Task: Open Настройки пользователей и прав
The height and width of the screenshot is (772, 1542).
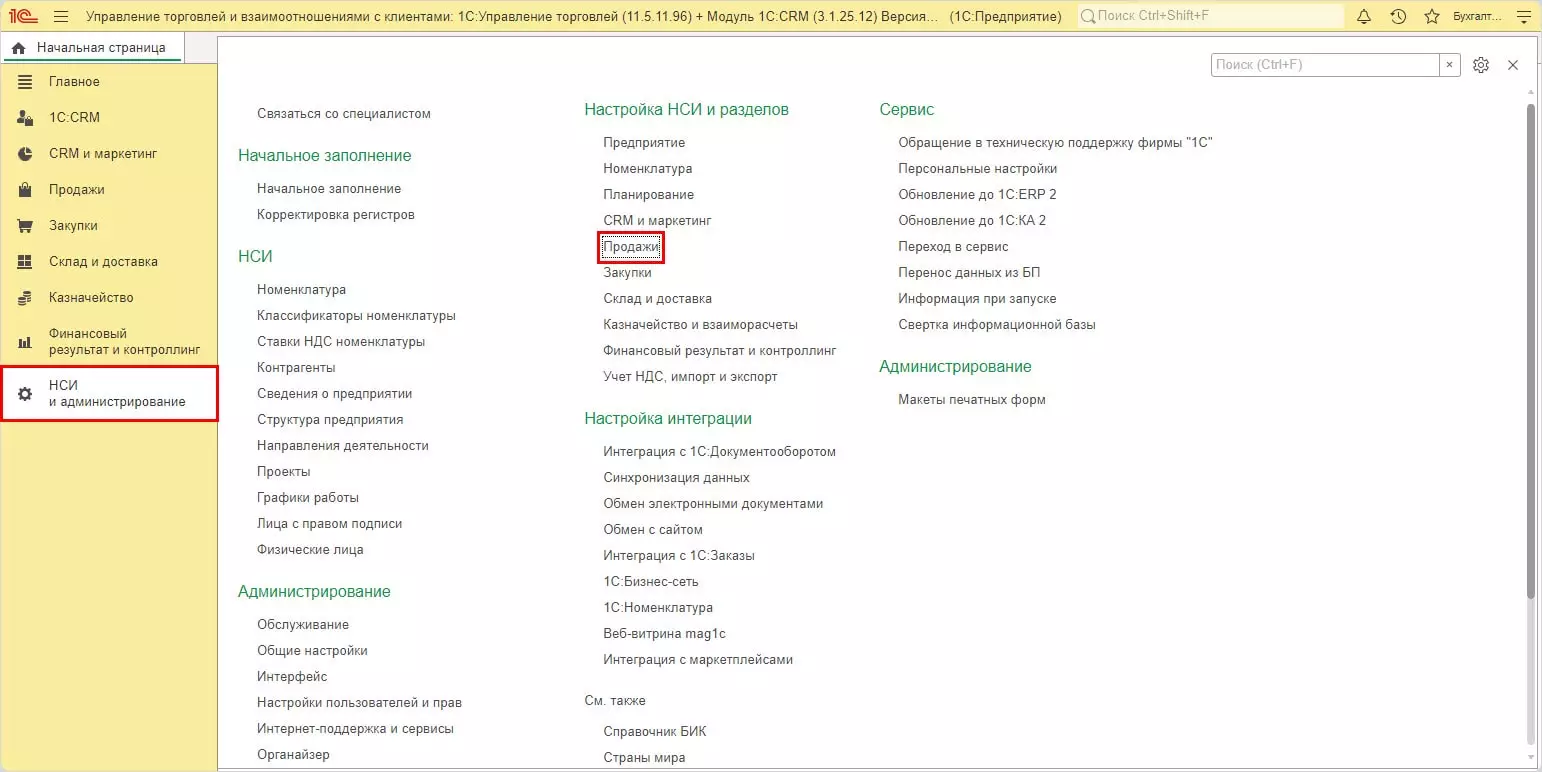Action: pyautogui.click(x=359, y=703)
